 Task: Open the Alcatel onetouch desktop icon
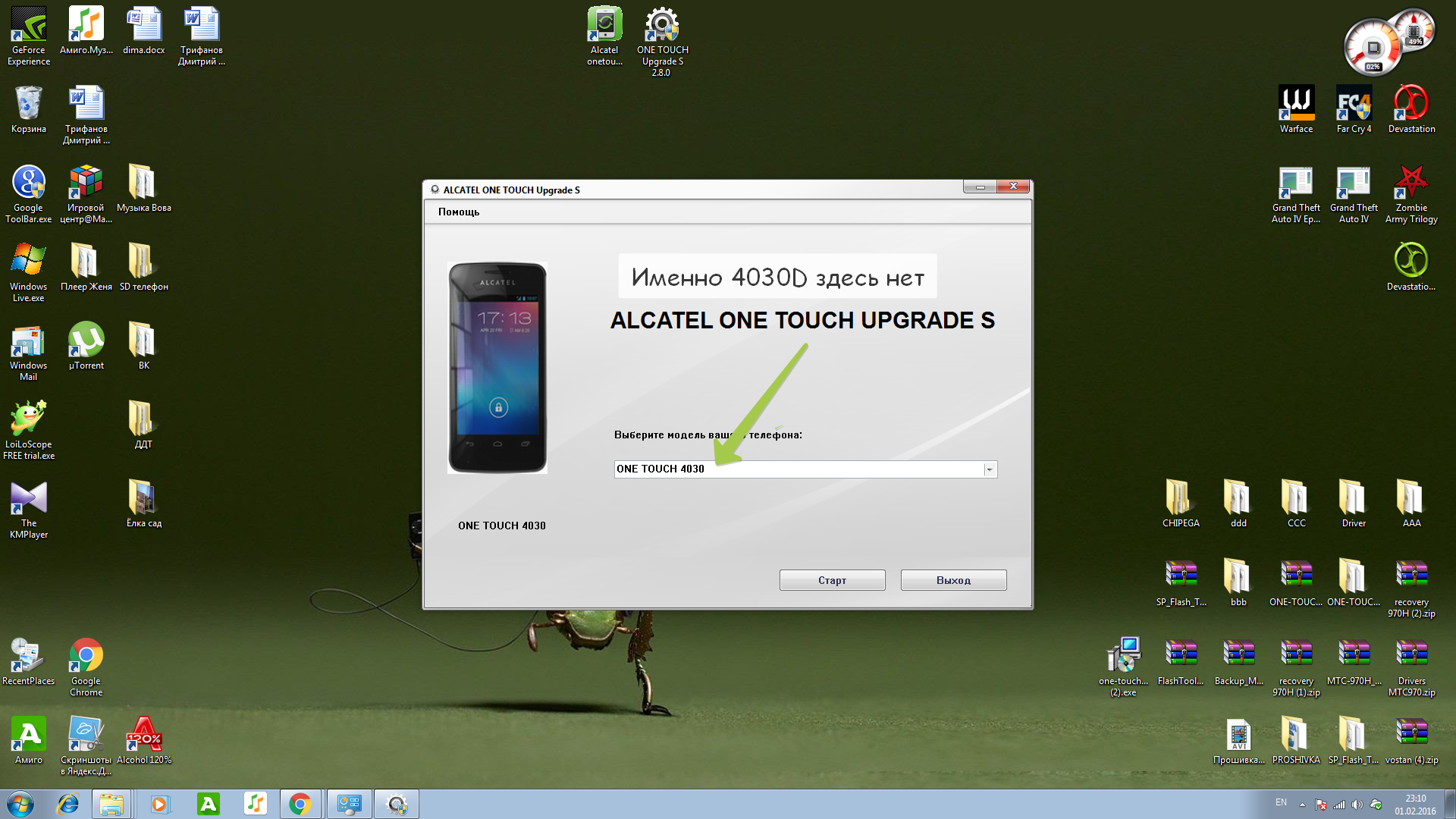click(604, 27)
